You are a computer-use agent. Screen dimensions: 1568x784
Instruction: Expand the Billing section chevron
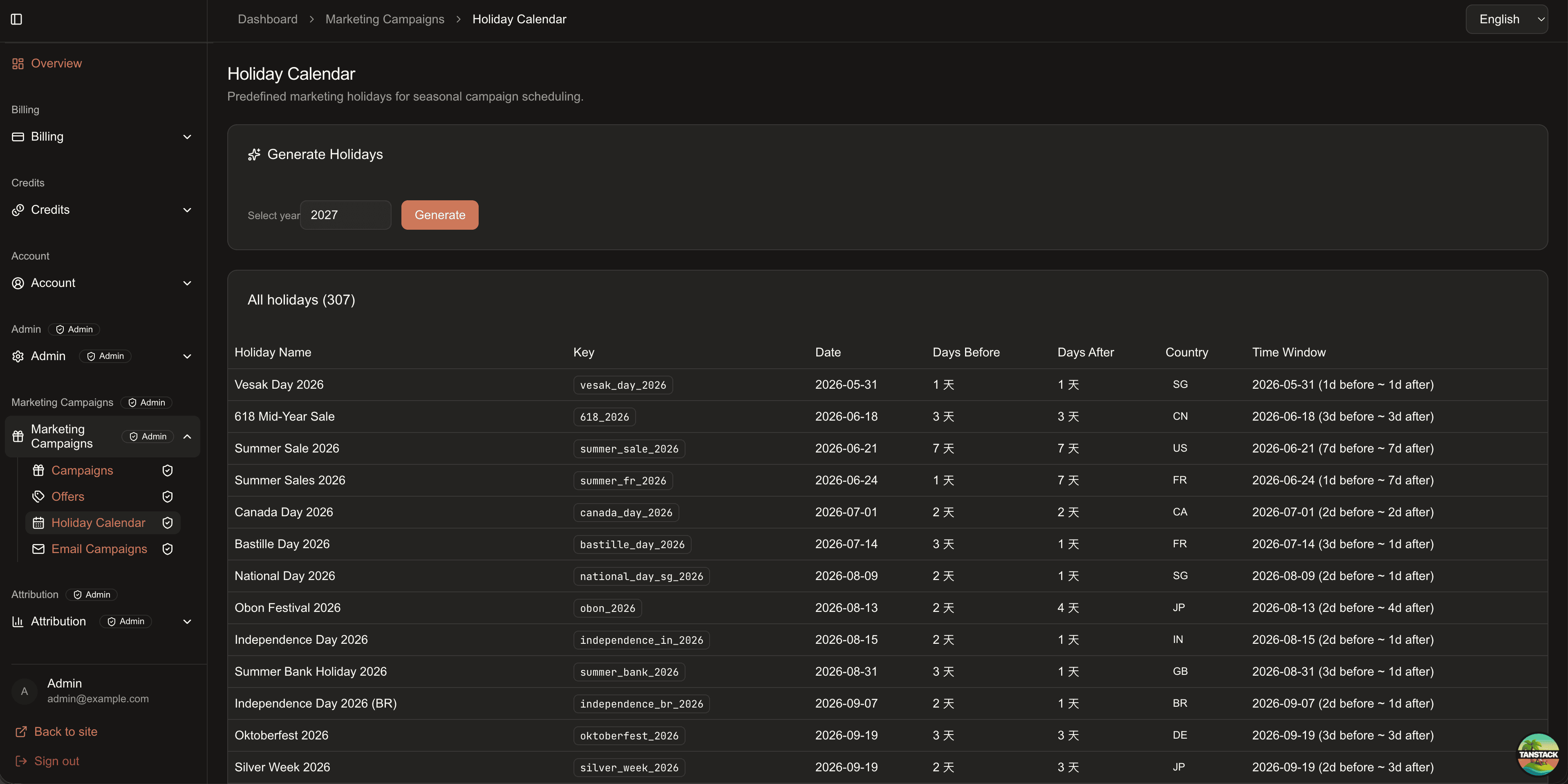pos(187,137)
